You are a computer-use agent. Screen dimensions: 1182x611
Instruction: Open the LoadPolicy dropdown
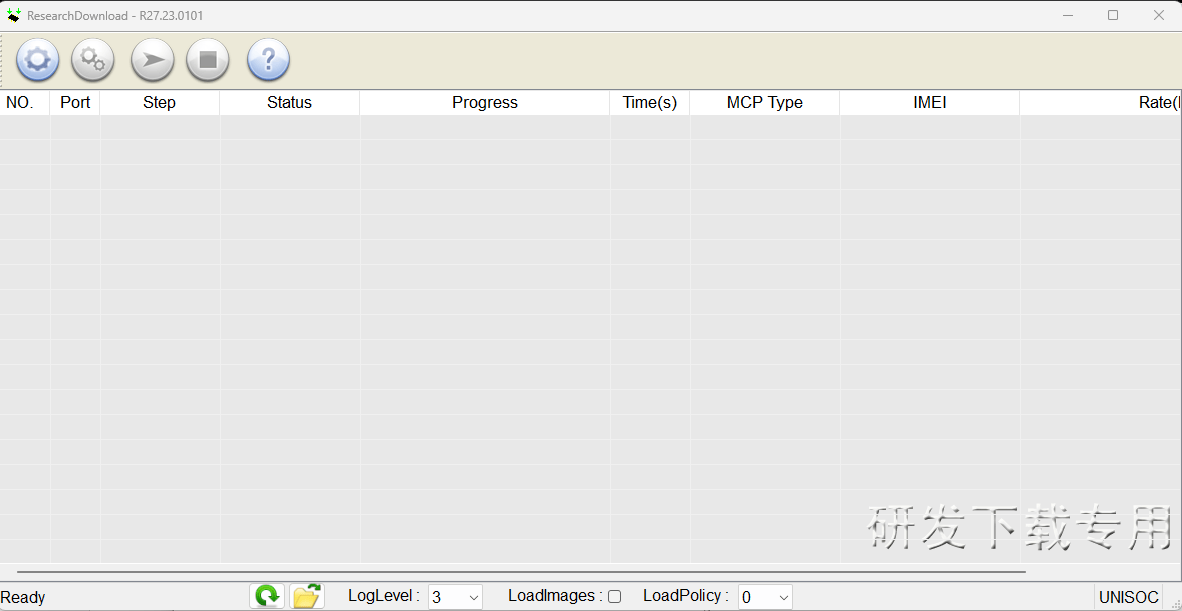point(764,596)
